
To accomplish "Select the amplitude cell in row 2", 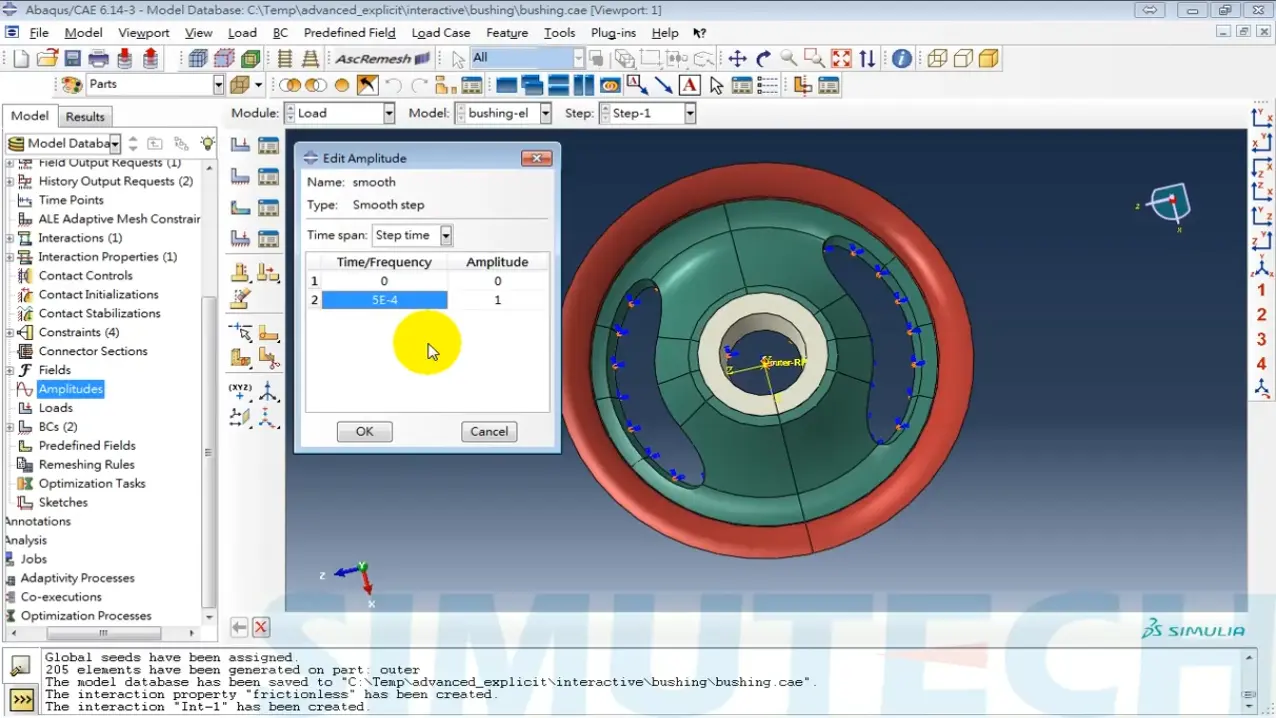I will 498,300.
